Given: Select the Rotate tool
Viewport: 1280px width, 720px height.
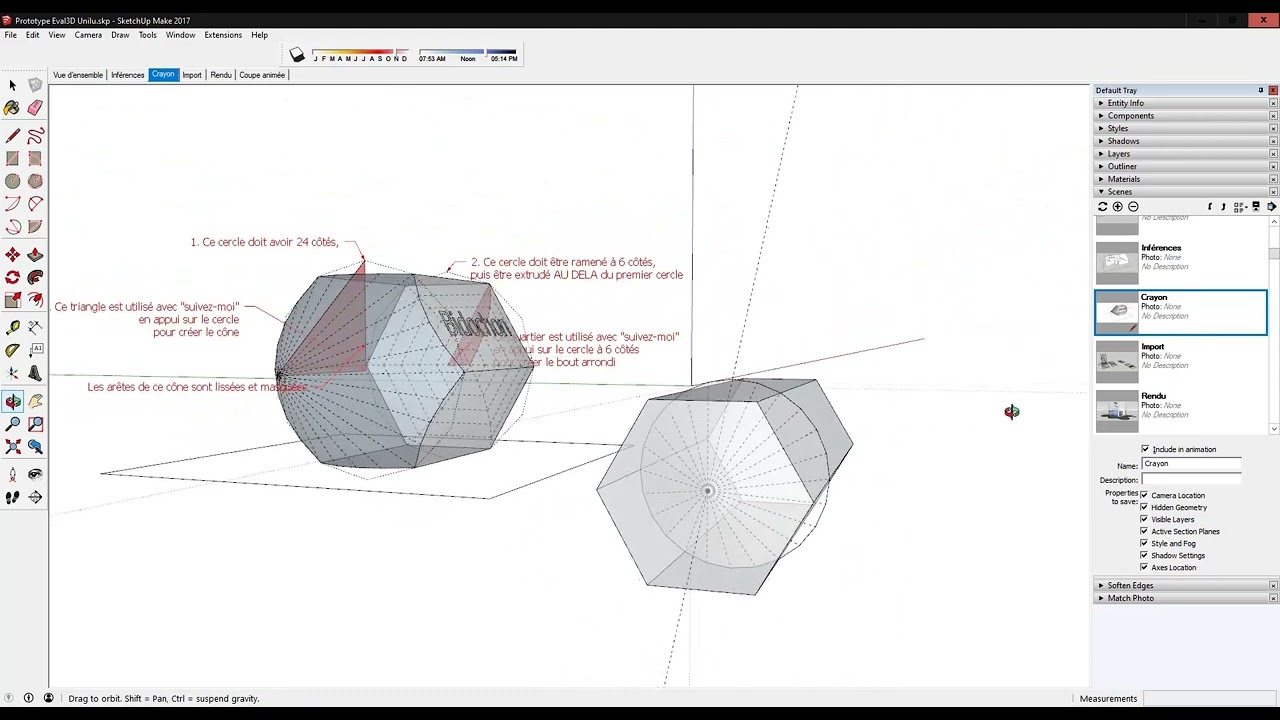Looking at the screenshot, I should coord(12,277).
